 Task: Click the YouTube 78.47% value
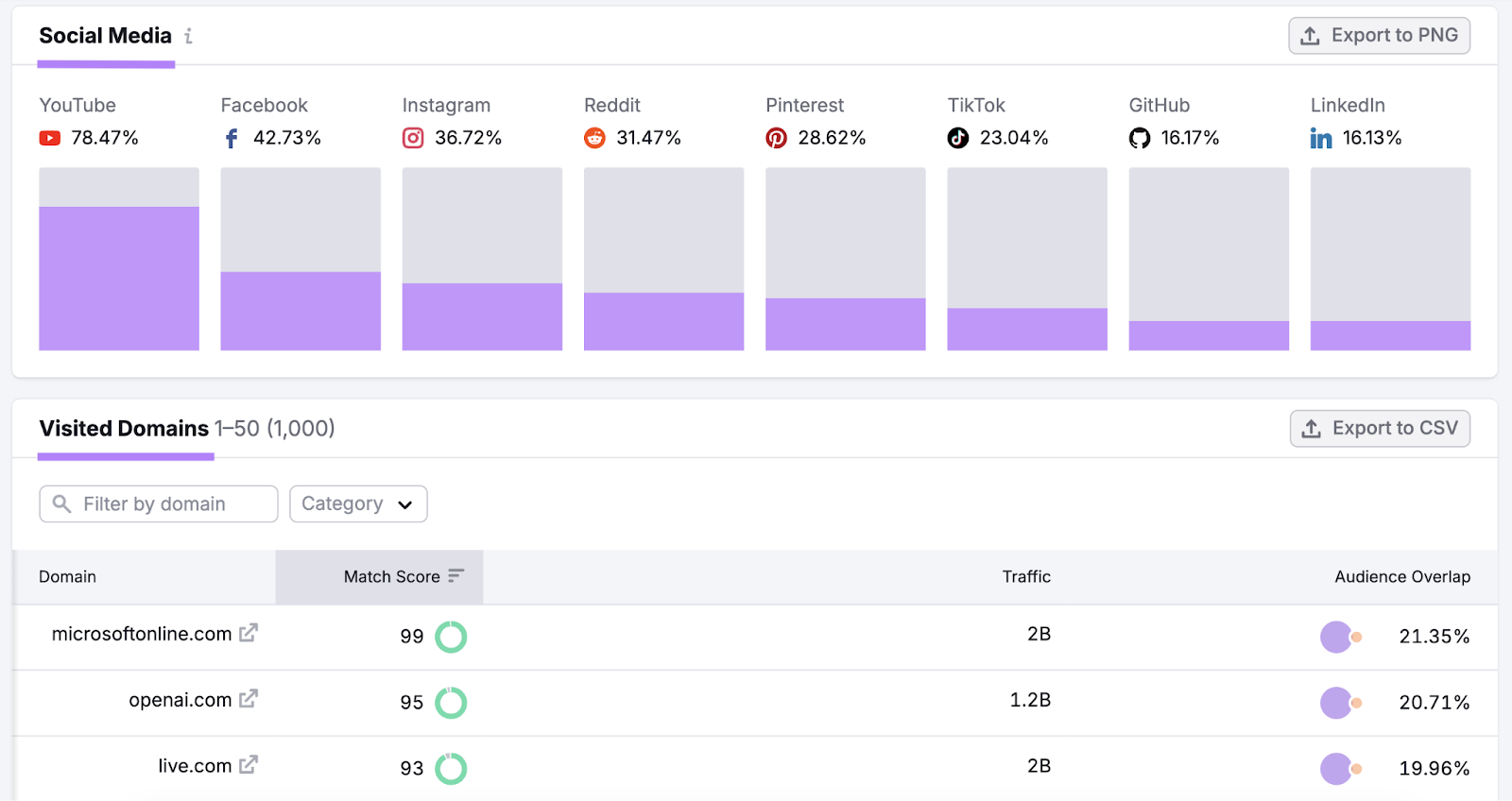click(x=105, y=138)
